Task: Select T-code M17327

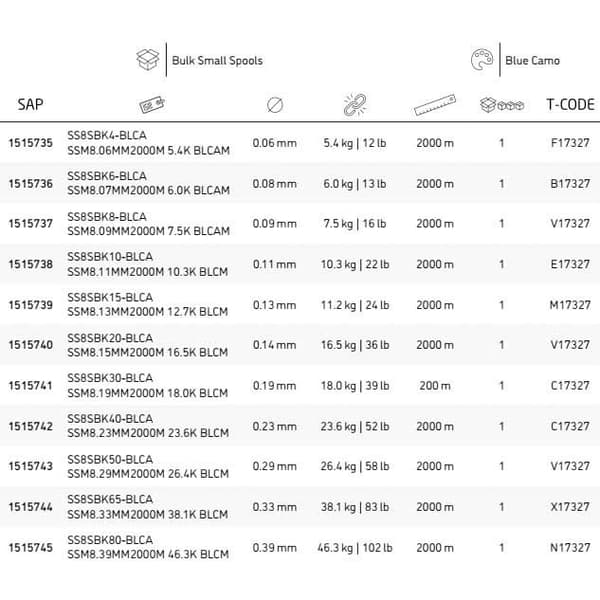Action: 570,305
